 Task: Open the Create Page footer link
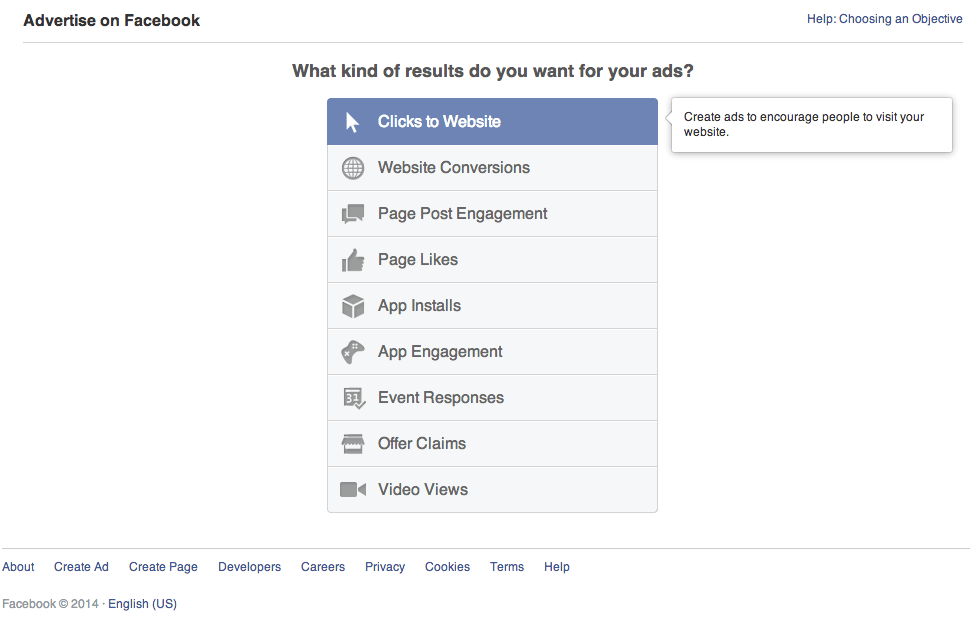163,567
